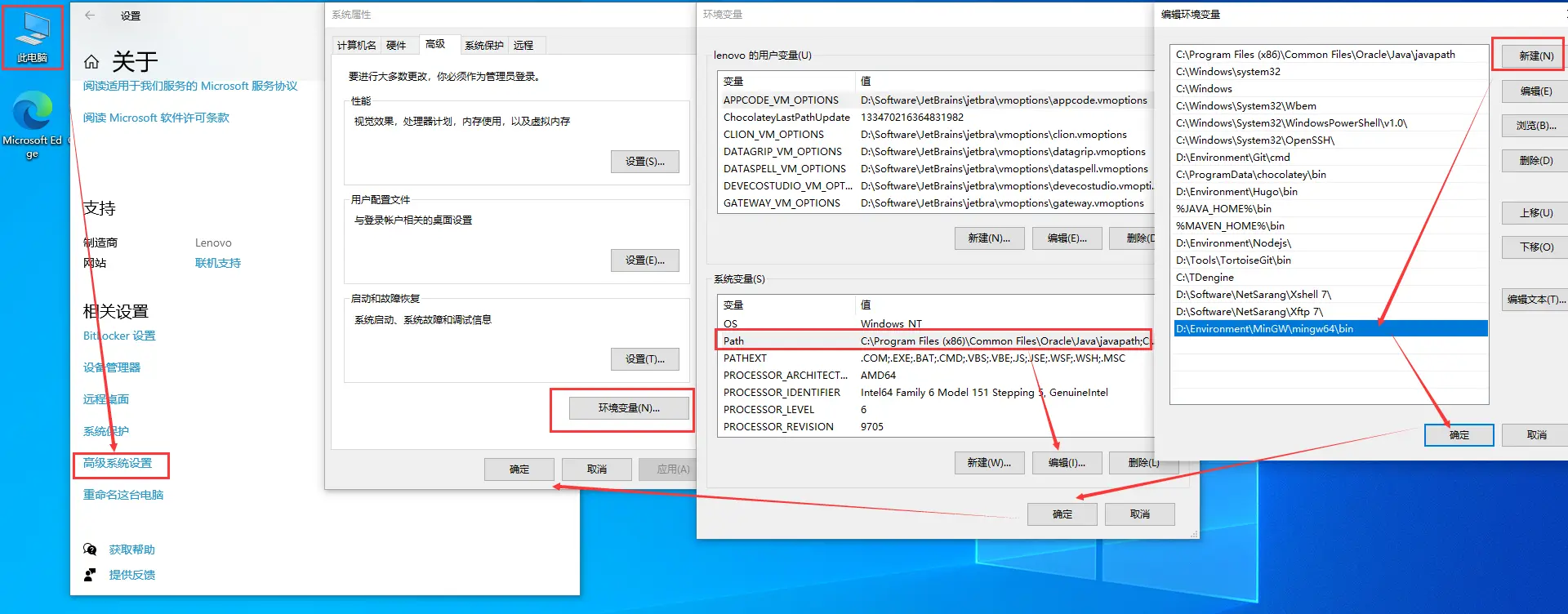The height and width of the screenshot is (614, 1568).
Task: Click 新建(N) in 编辑环境变量
Action: (1536, 56)
